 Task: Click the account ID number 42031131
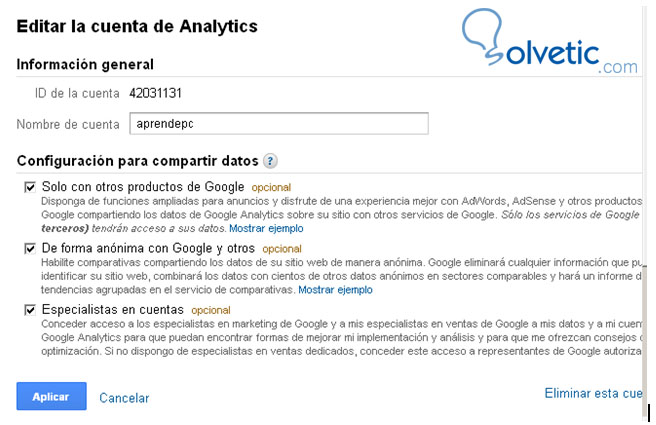(155, 94)
